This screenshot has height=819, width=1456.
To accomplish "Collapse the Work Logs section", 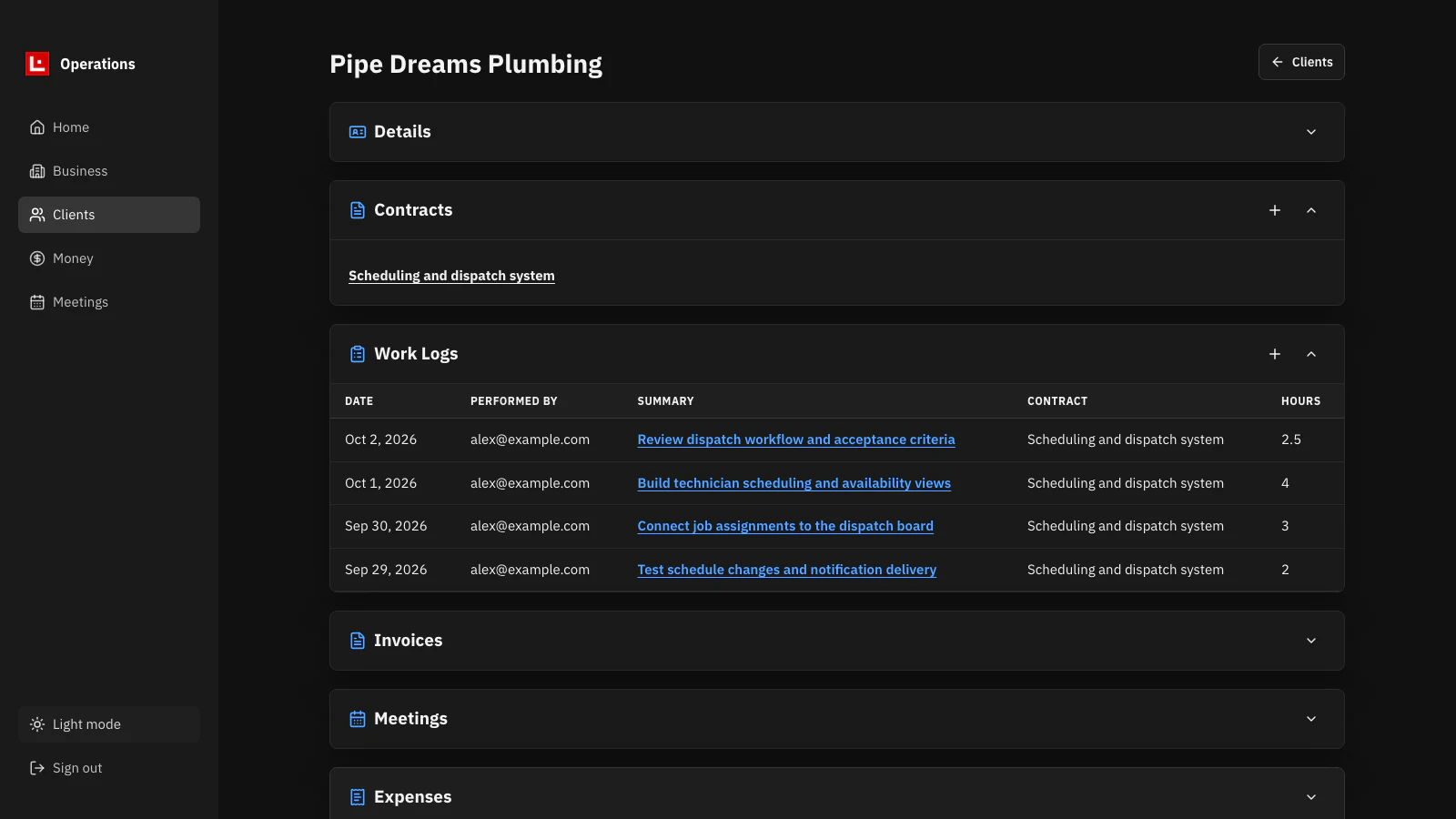I will [1311, 354].
